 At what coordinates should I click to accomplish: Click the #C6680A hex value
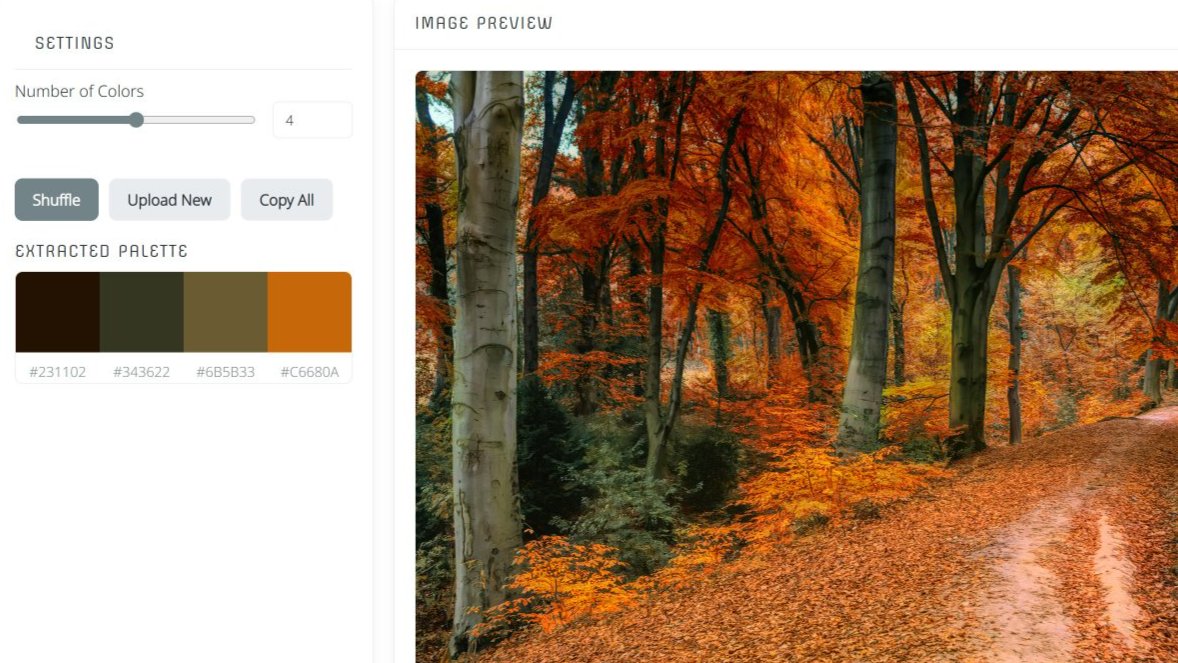pos(310,372)
